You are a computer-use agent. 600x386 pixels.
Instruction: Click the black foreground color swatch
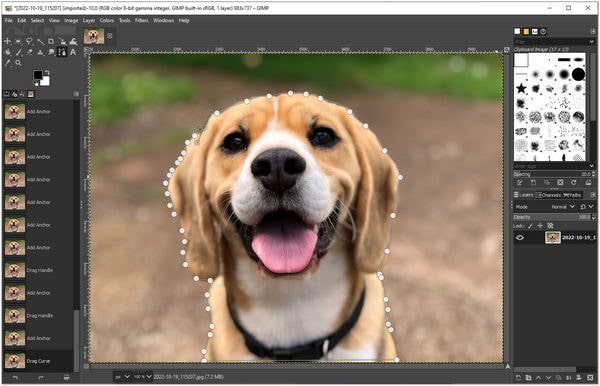point(38,75)
